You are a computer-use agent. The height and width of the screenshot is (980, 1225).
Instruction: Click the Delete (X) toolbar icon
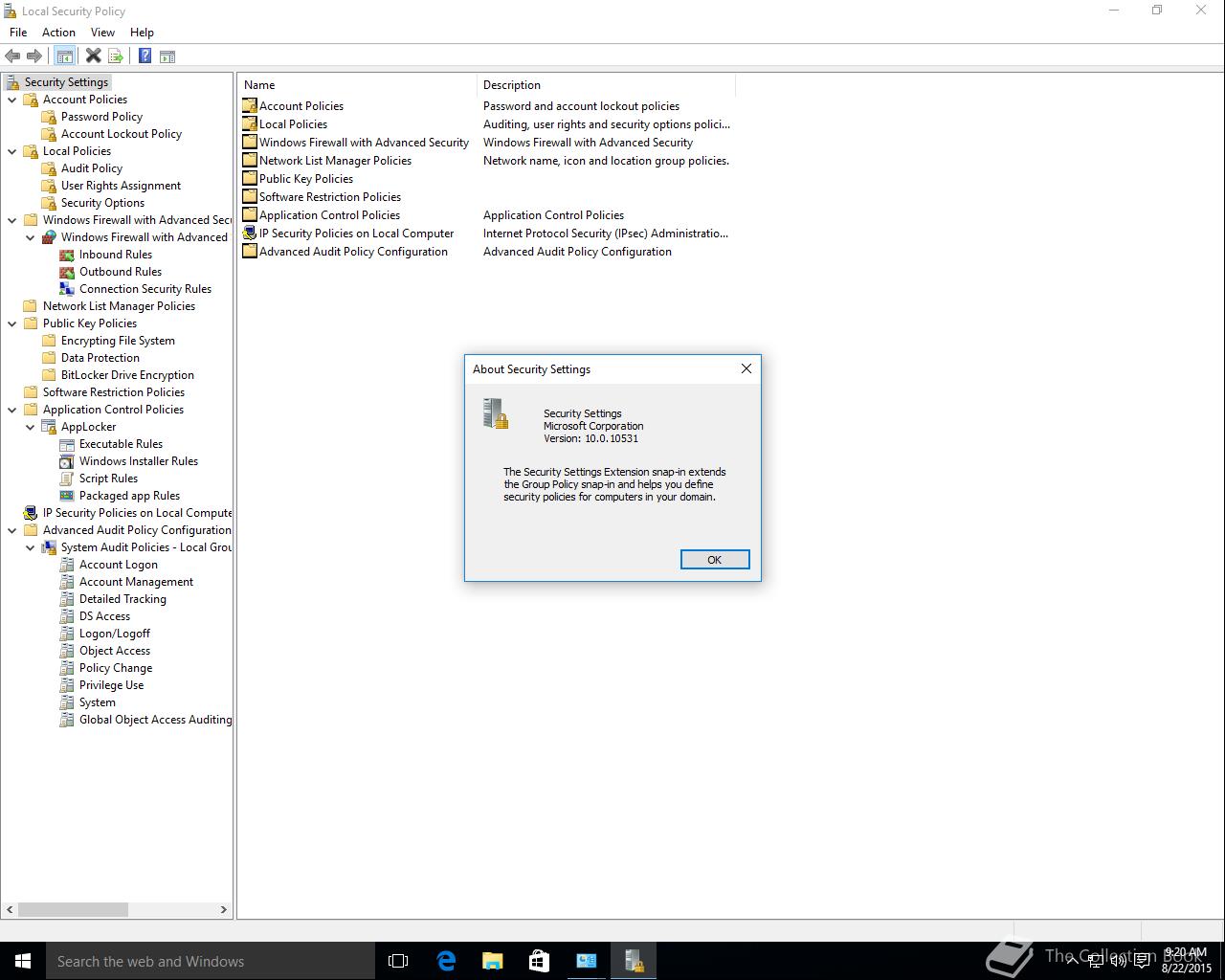pyautogui.click(x=93, y=56)
